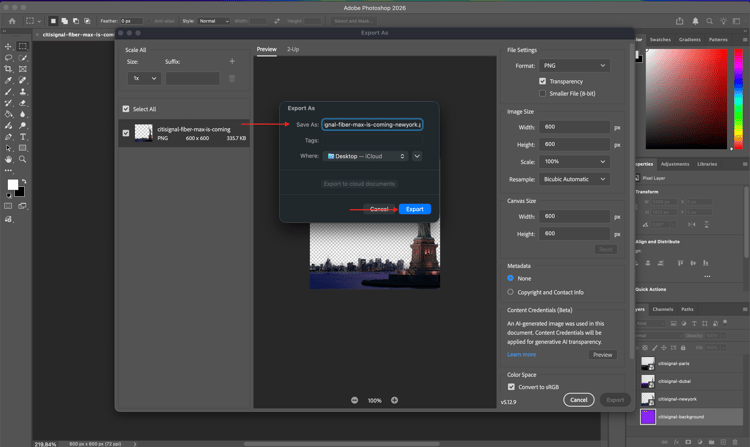The width and height of the screenshot is (750, 447).
Task: Toggle the Transparency checkbox
Action: (x=543, y=81)
